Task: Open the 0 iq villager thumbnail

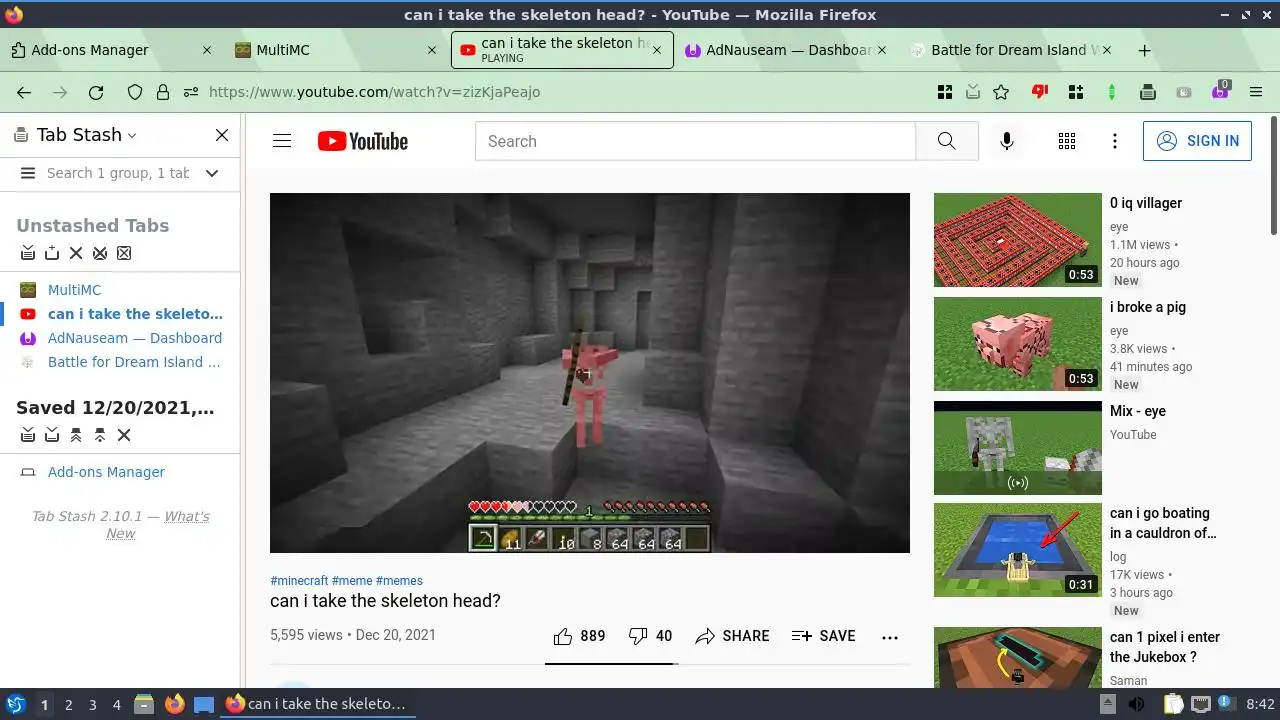Action: coord(1018,240)
